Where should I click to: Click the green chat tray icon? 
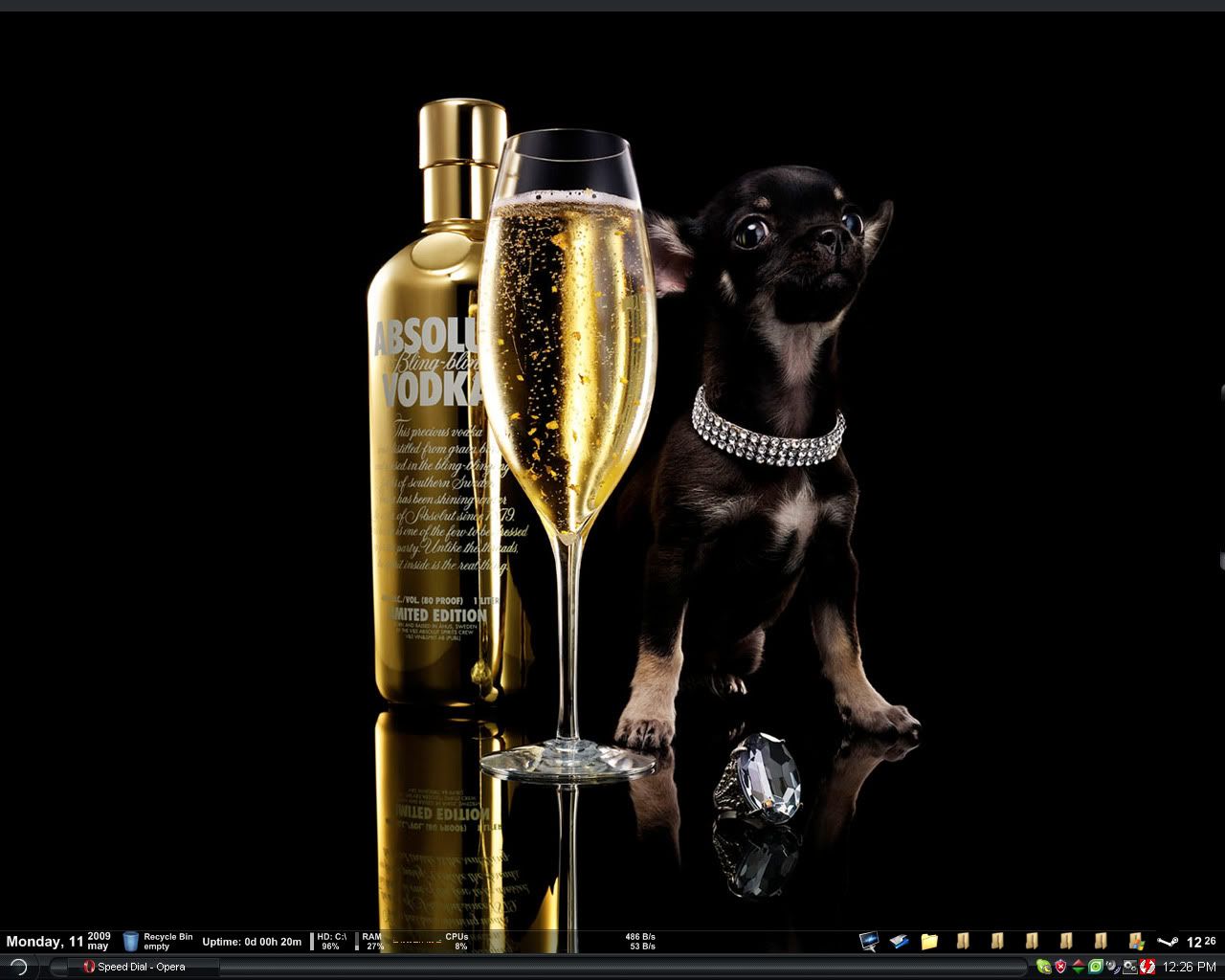click(1043, 967)
